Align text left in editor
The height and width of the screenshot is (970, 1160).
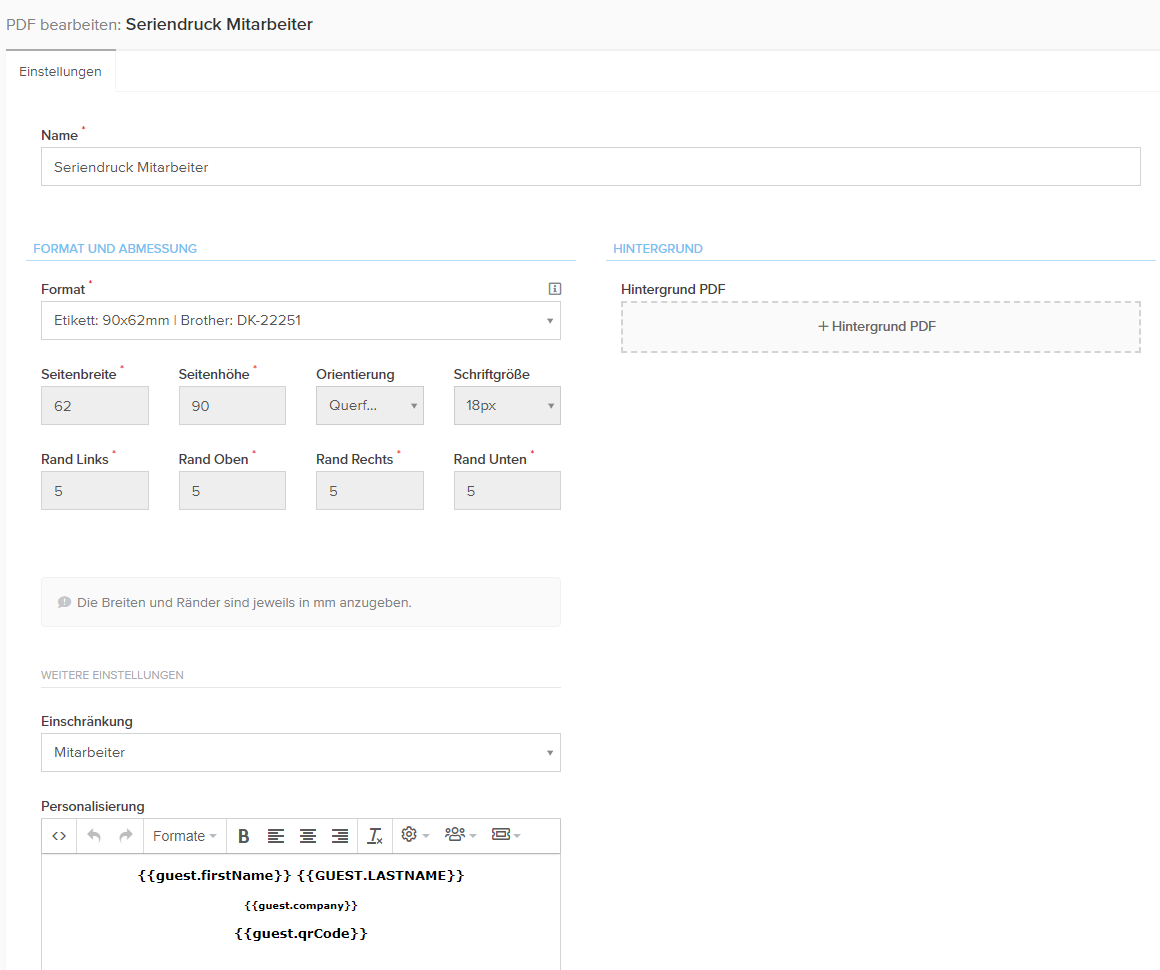[276, 836]
